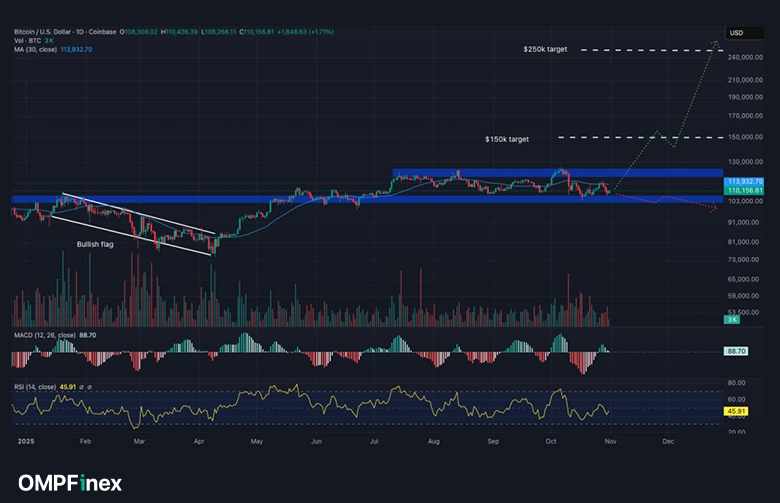Screen dimensions: 780x503
Task: Select the $250k target label
Action: (x=545, y=49)
